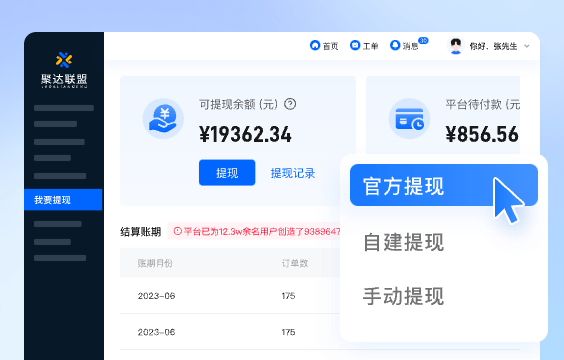The image size is (564, 360).
Task: Click the 首页 text in top navigation
Action: (x=331, y=46)
